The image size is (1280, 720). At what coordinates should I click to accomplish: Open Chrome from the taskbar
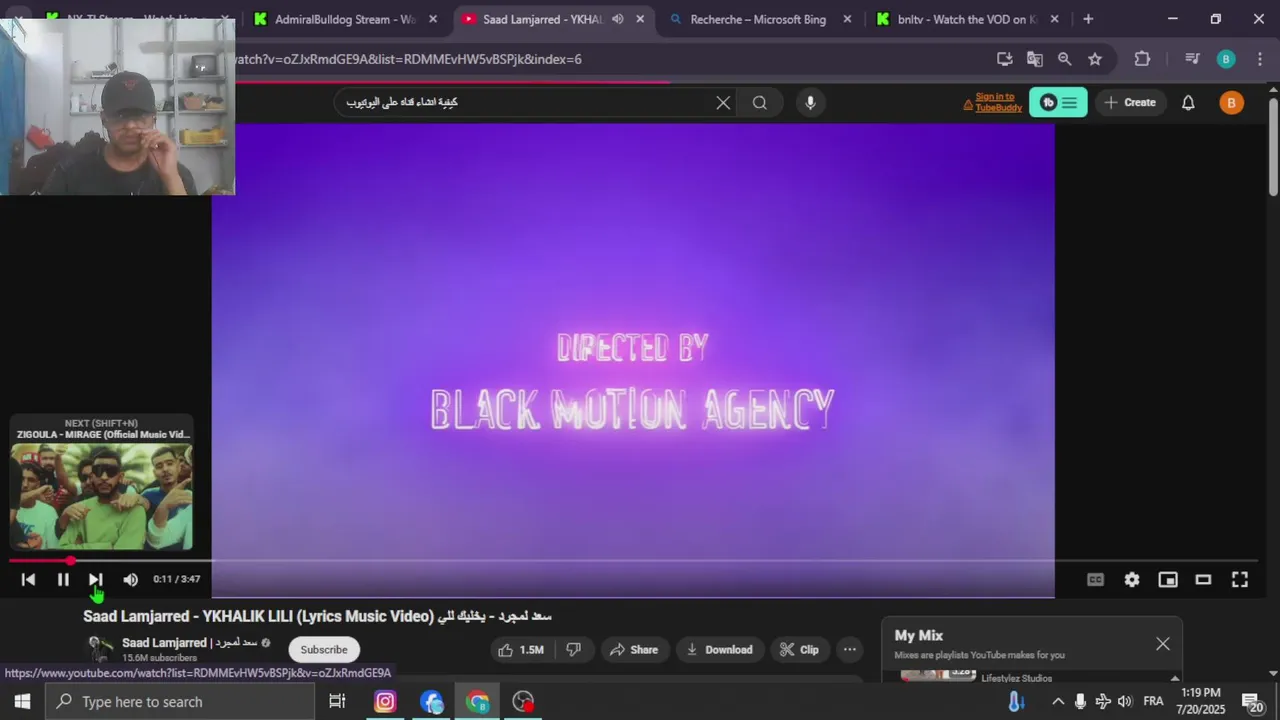pos(477,701)
